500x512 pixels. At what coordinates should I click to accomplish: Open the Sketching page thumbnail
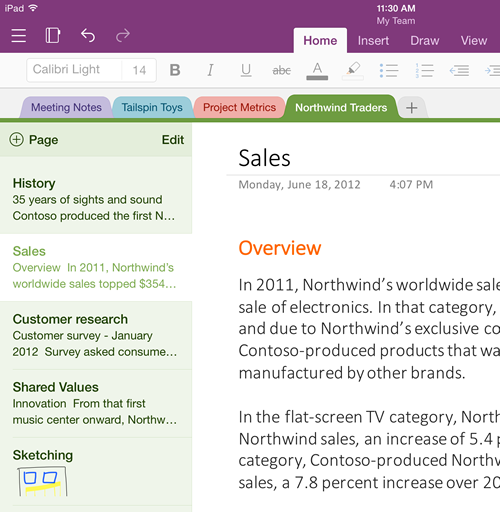click(42, 481)
